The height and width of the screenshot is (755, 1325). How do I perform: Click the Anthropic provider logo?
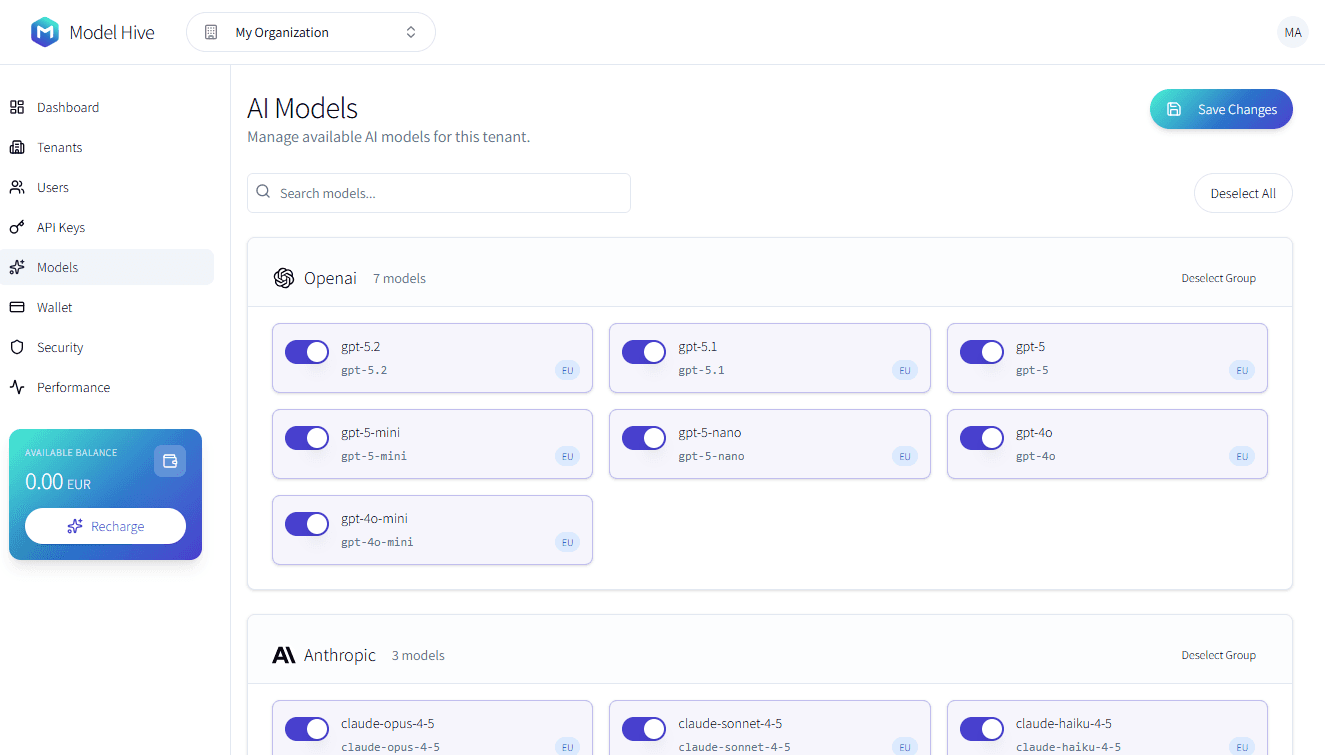coord(284,654)
